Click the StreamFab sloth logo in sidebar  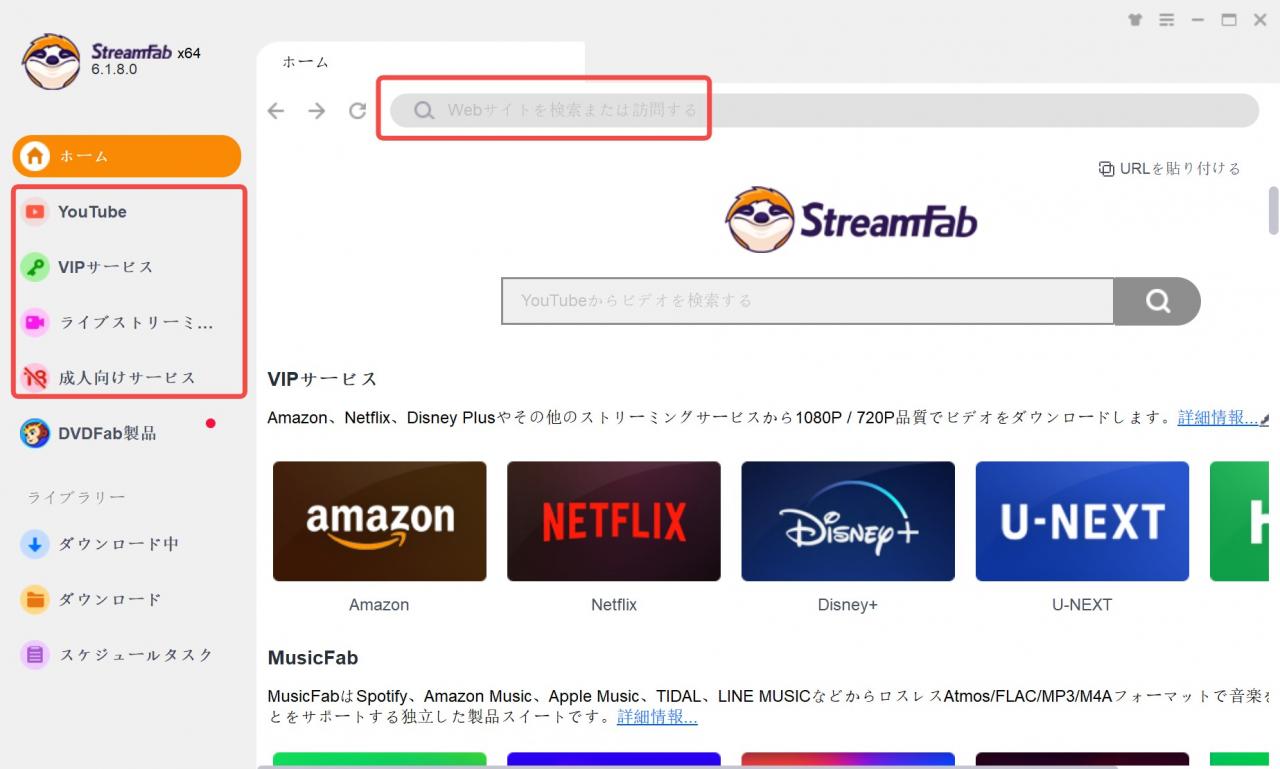pos(51,62)
